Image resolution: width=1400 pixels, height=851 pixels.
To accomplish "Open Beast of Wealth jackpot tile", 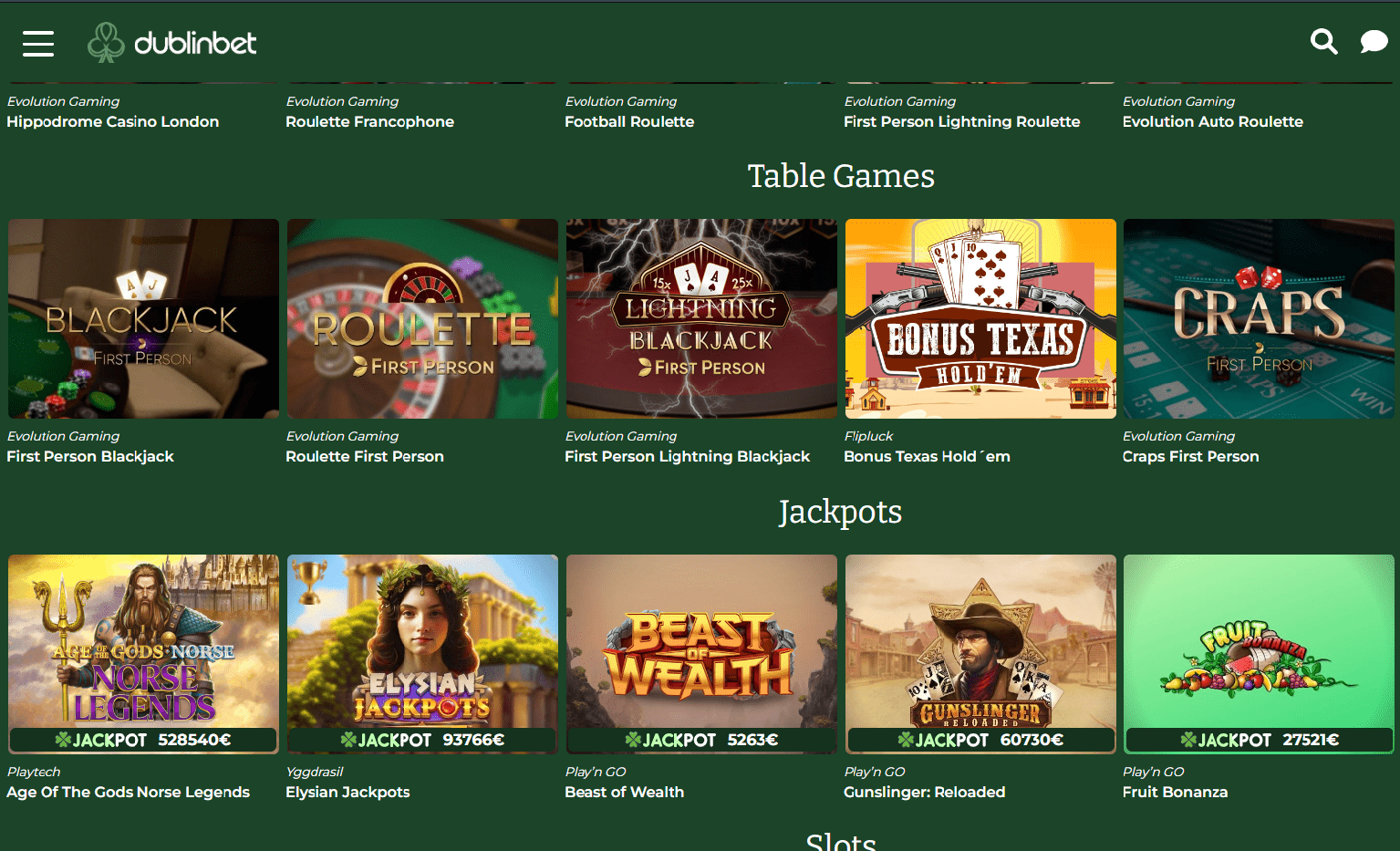I will [x=701, y=654].
